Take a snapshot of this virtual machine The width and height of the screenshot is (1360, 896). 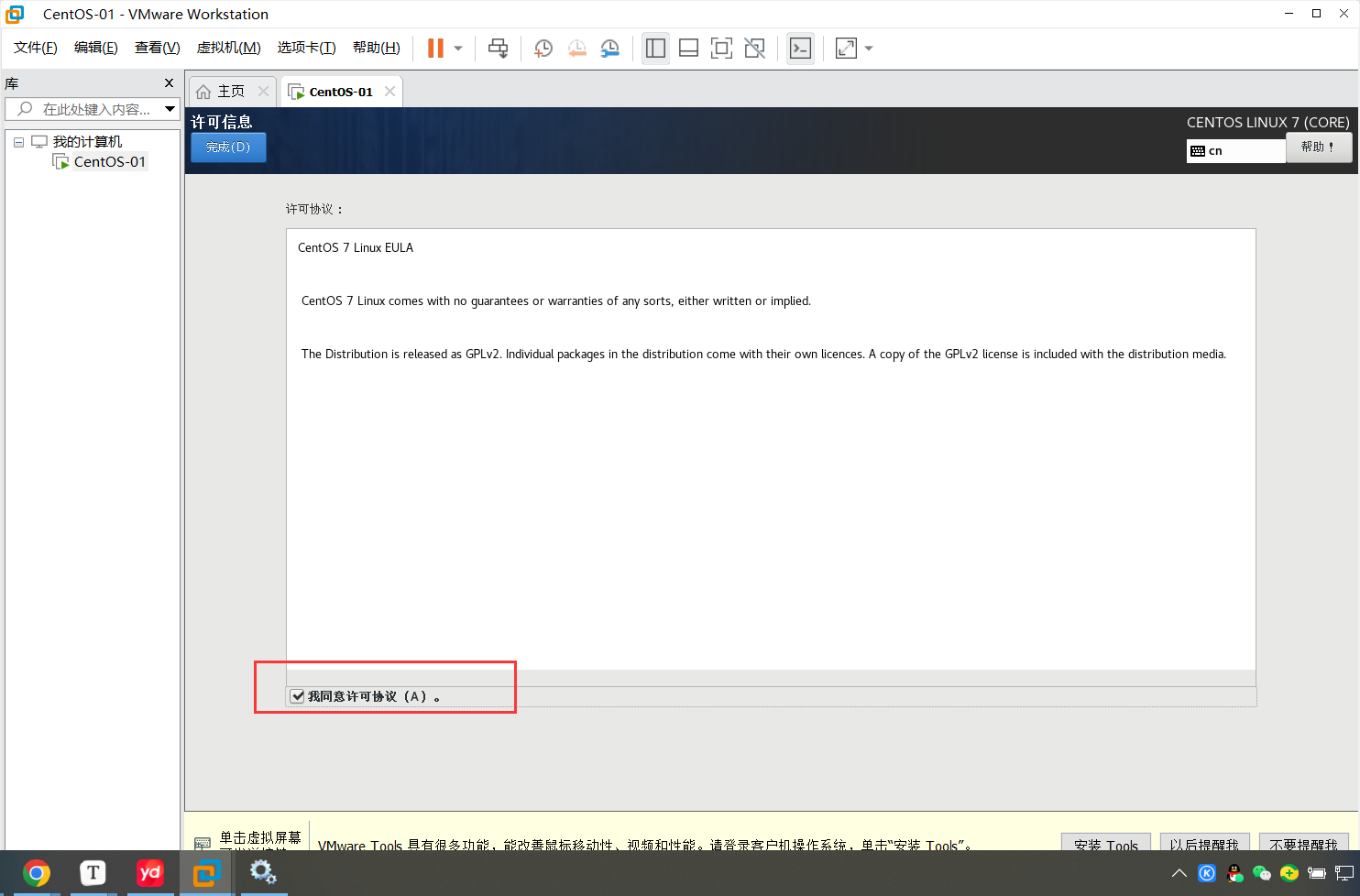click(543, 49)
